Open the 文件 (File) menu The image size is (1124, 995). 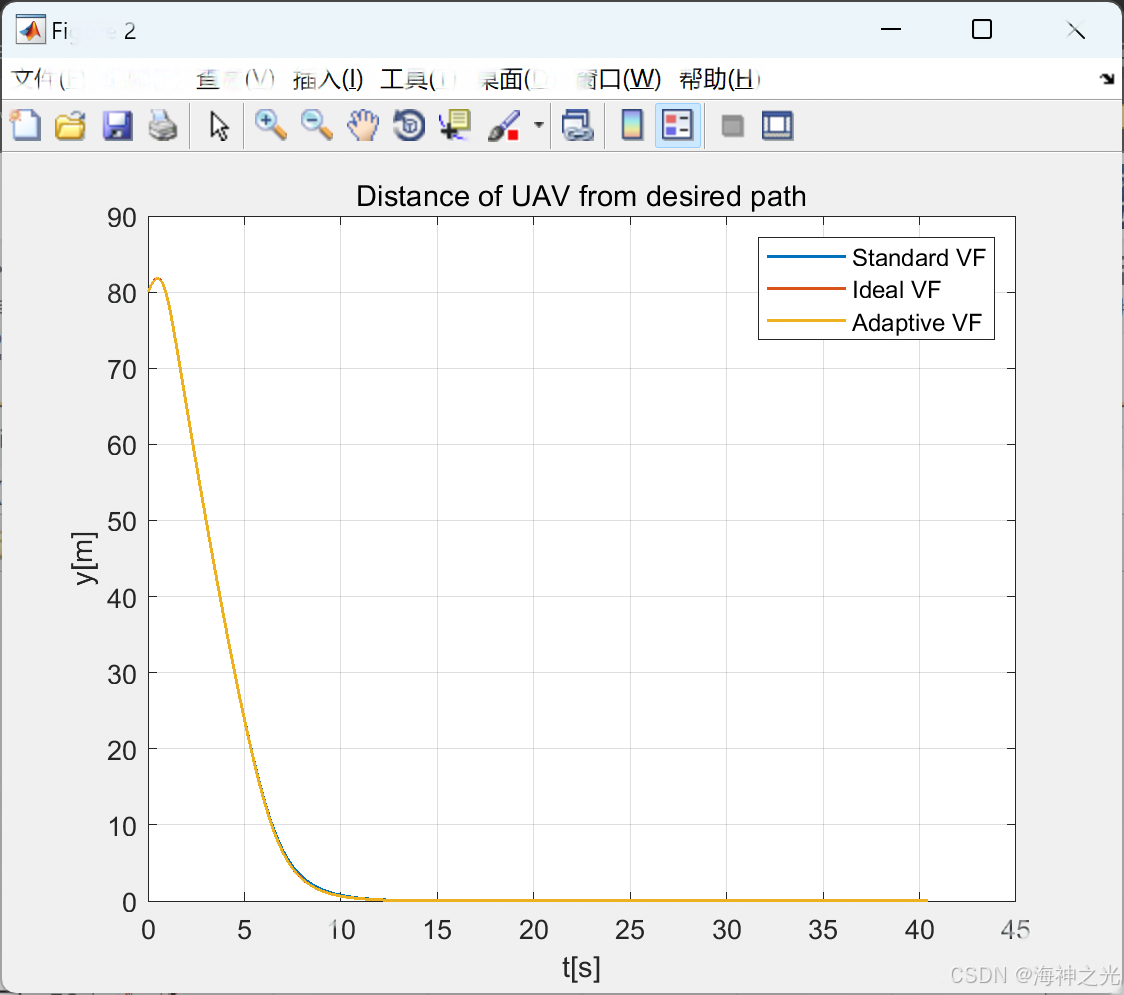click(47, 79)
